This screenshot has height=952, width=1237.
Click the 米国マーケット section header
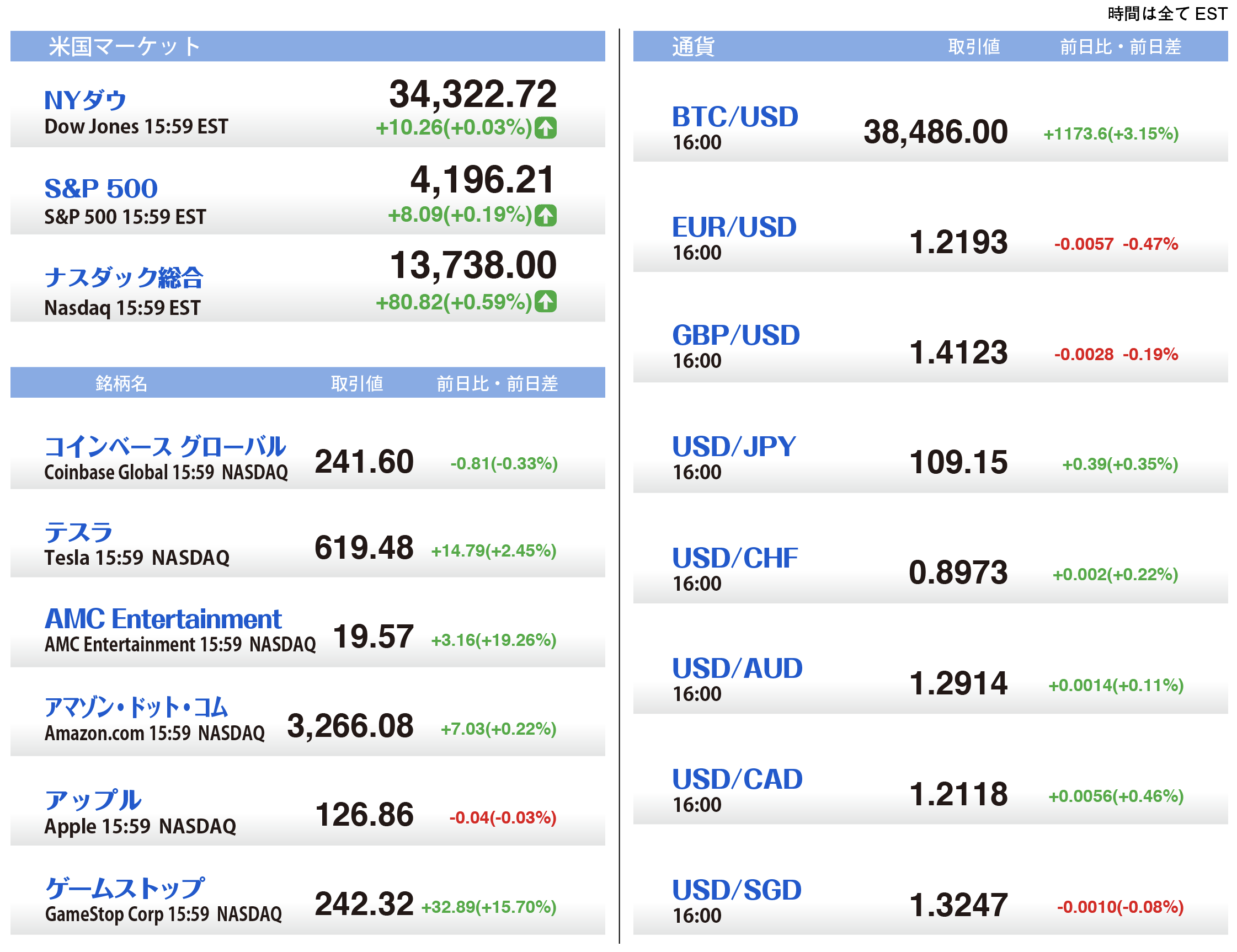(125, 46)
